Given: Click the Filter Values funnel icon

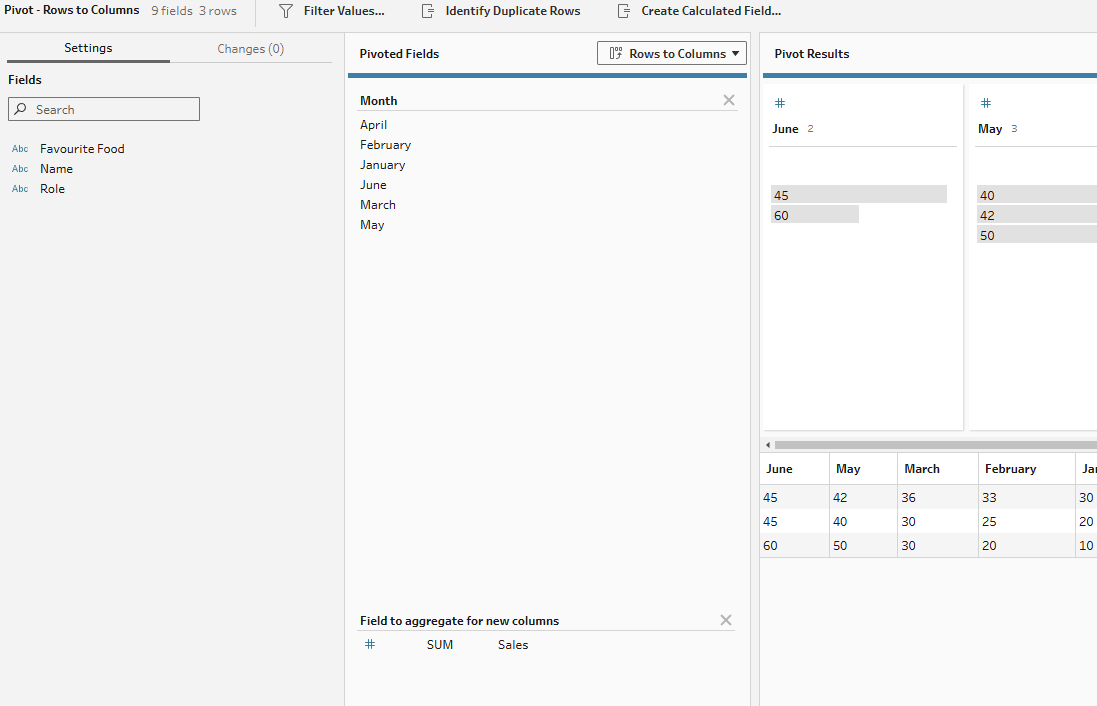Looking at the screenshot, I should pos(286,11).
